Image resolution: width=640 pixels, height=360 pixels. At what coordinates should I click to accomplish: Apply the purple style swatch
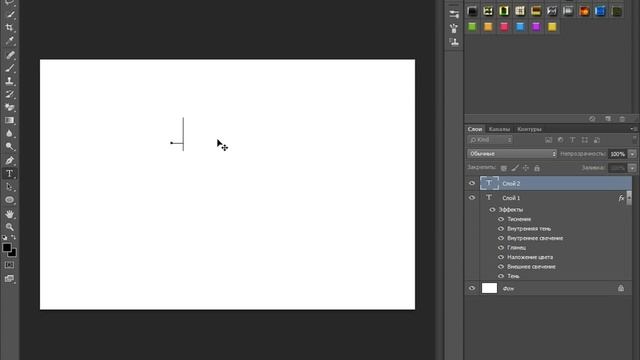coord(536,27)
